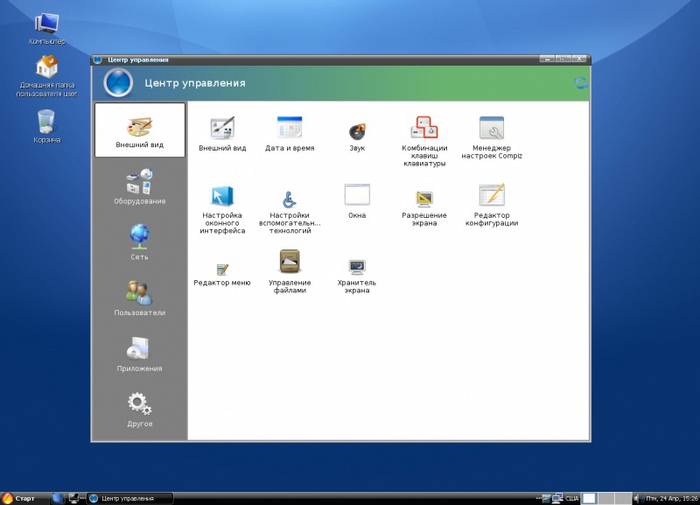Select the Пользователи category in sidebar
Screen dimensions: 700x505
139,298
